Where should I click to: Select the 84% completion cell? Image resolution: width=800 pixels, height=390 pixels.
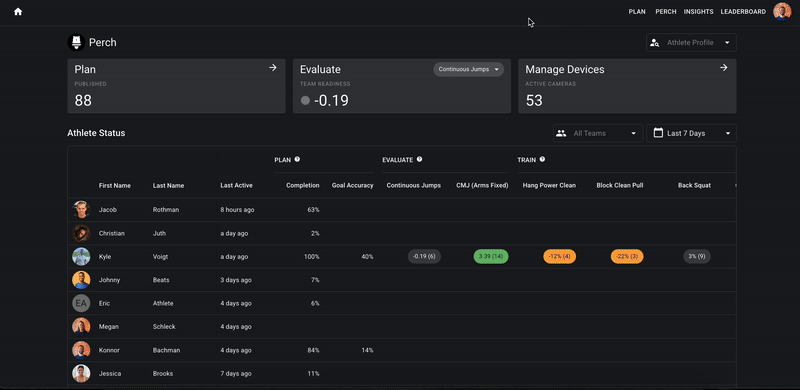(x=313, y=350)
